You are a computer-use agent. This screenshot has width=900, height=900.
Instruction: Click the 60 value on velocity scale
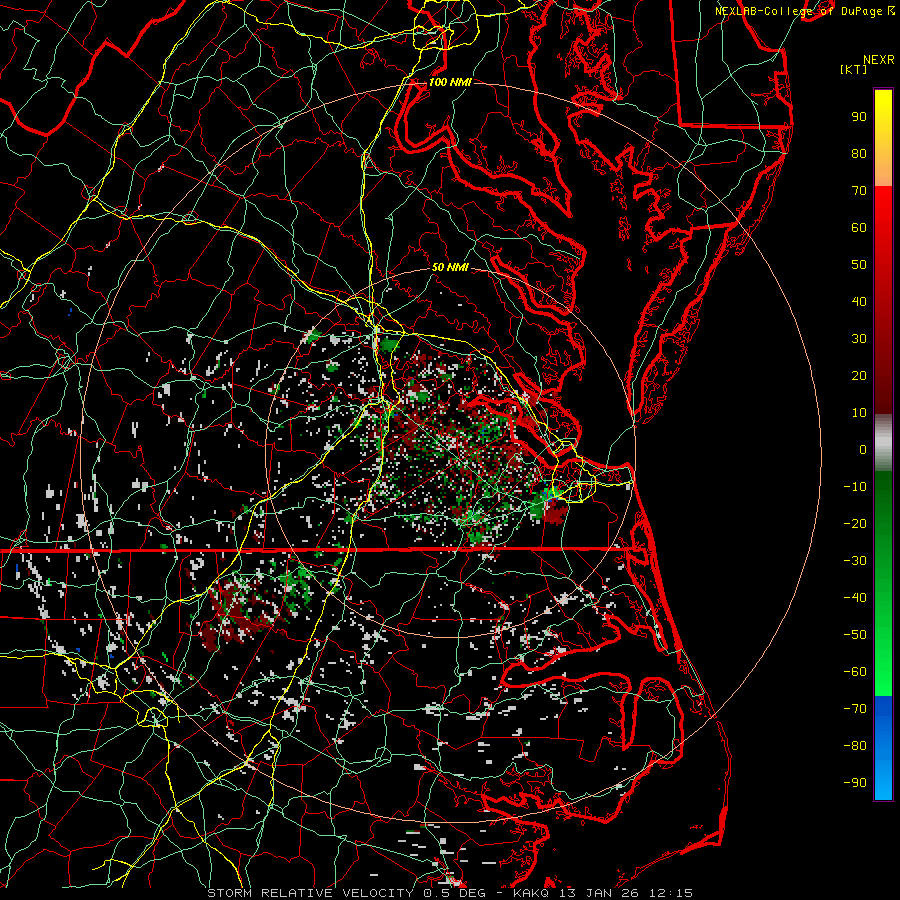pos(859,227)
